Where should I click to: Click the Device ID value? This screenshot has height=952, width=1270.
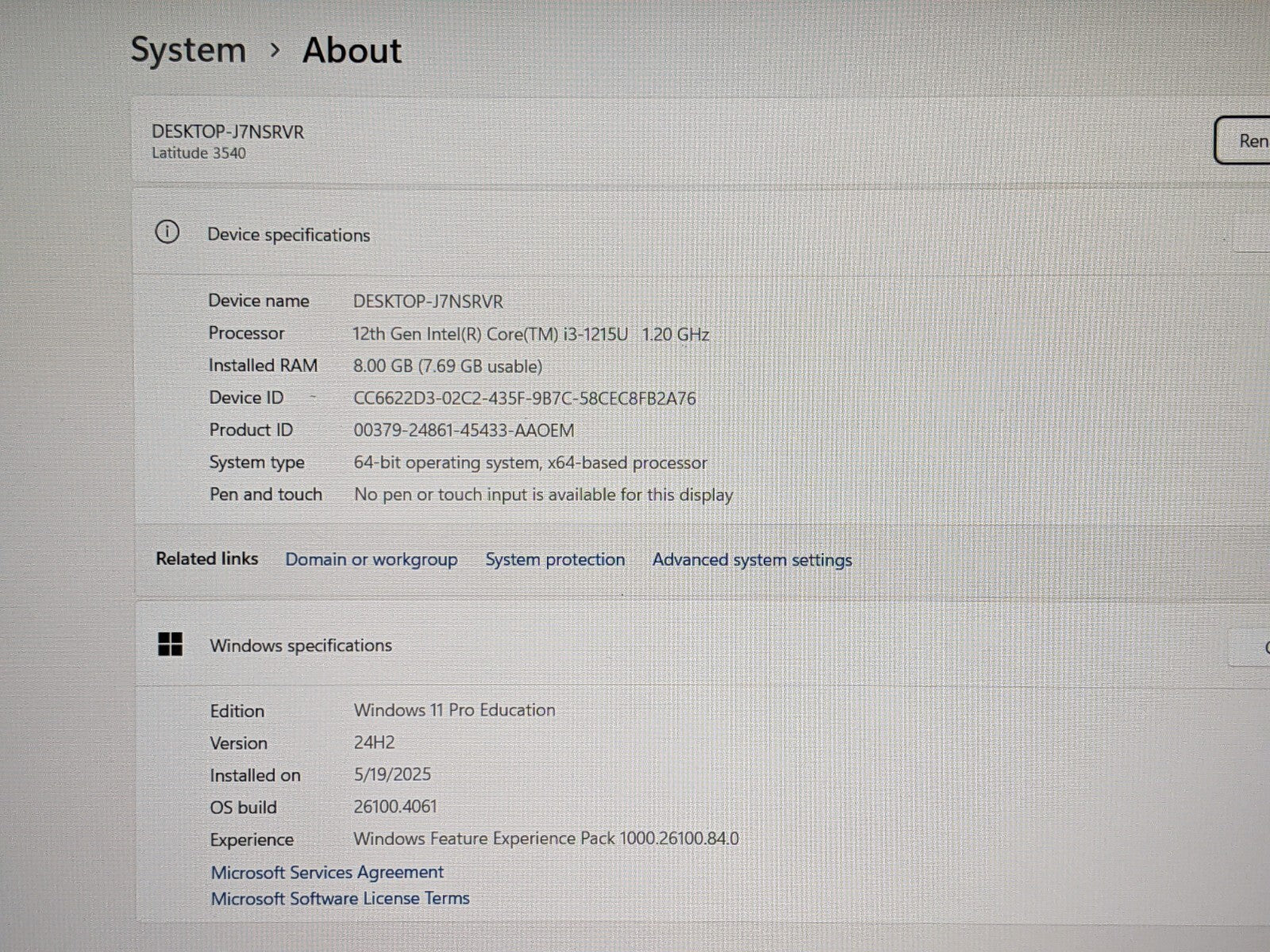pyautogui.click(x=524, y=398)
